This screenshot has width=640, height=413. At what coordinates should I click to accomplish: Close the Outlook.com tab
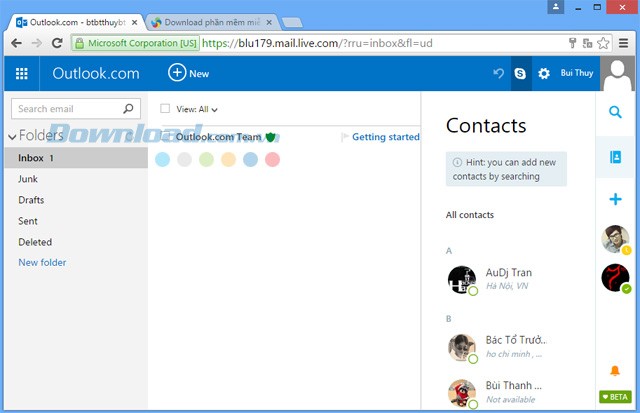point(134,23)
